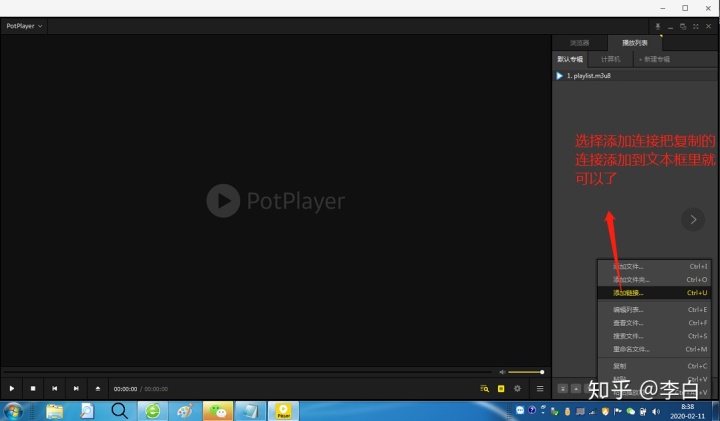Choose 添加文件... Ctrl+I menu entry

(x=654, y=266)
